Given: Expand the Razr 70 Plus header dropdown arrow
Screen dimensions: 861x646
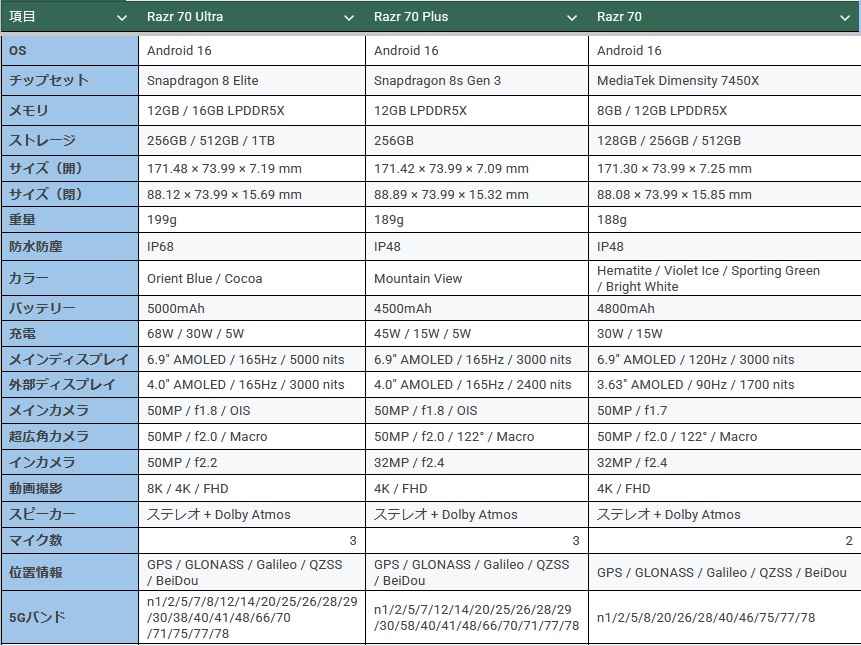Looking at the screenshot, I should point(572,18).
